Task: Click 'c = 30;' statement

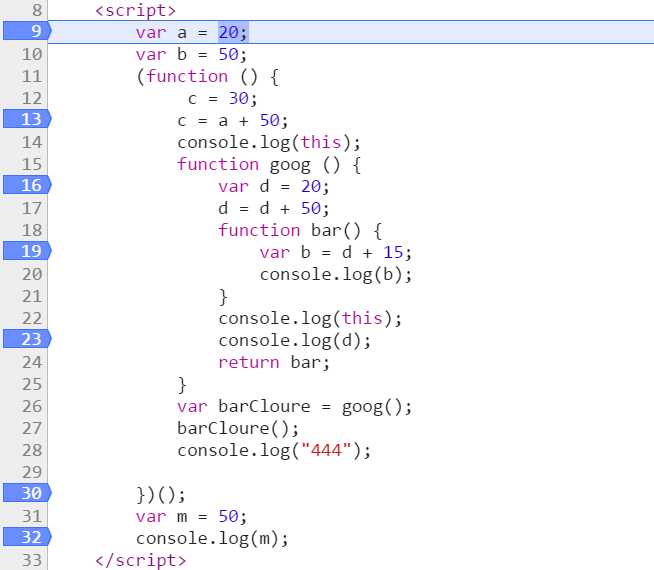Action: (223, 98)
